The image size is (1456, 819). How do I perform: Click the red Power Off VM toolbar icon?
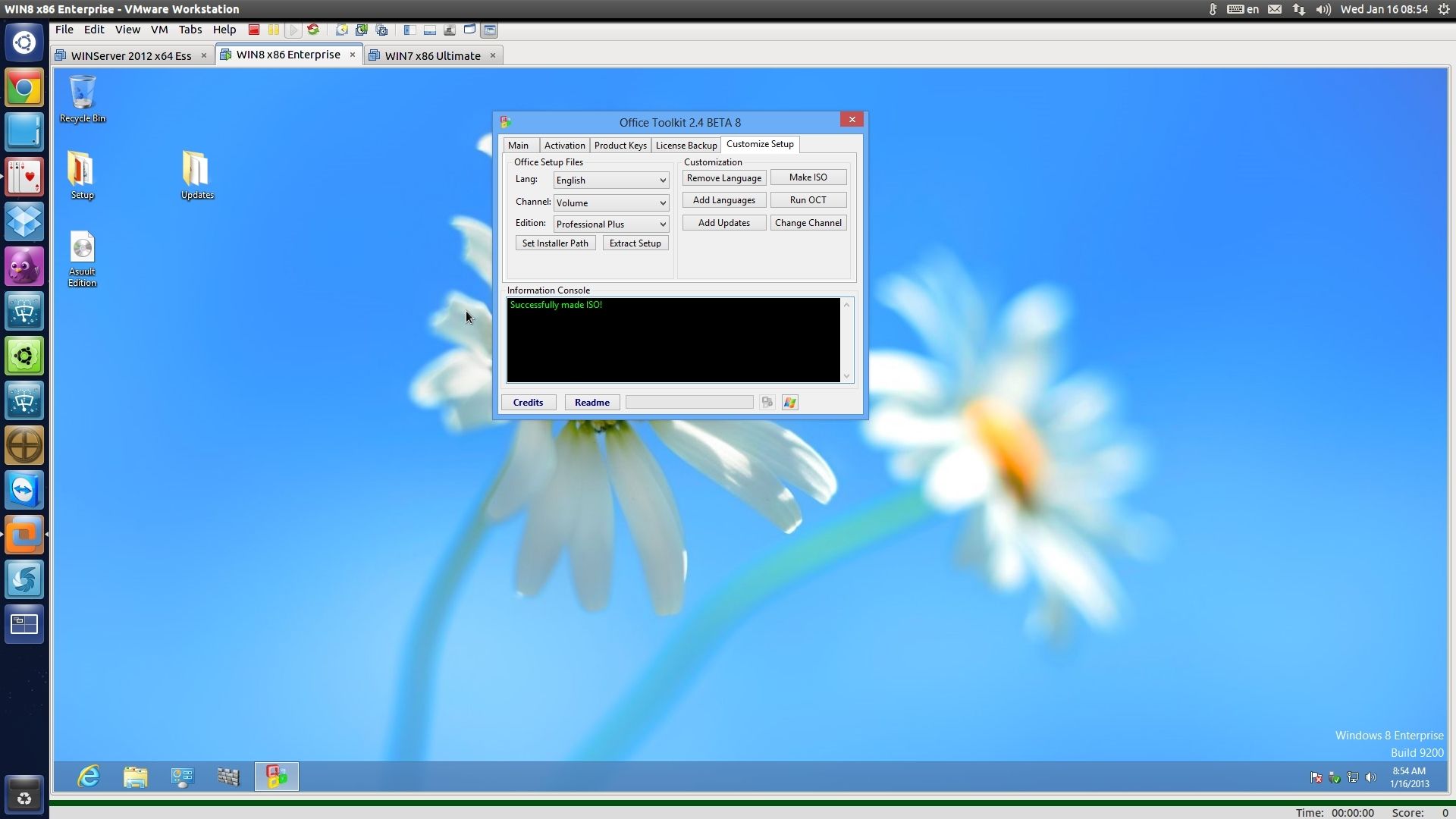254,30
